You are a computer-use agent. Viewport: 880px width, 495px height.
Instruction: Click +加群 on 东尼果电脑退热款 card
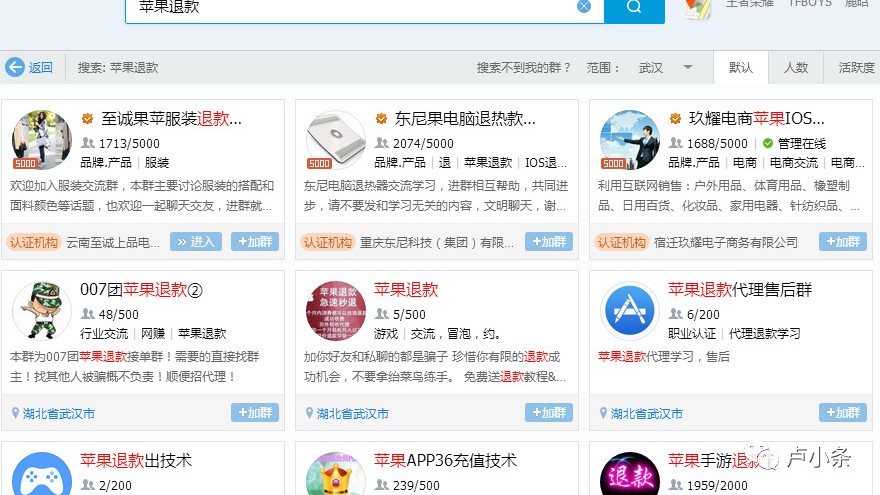tap(549, 241)
